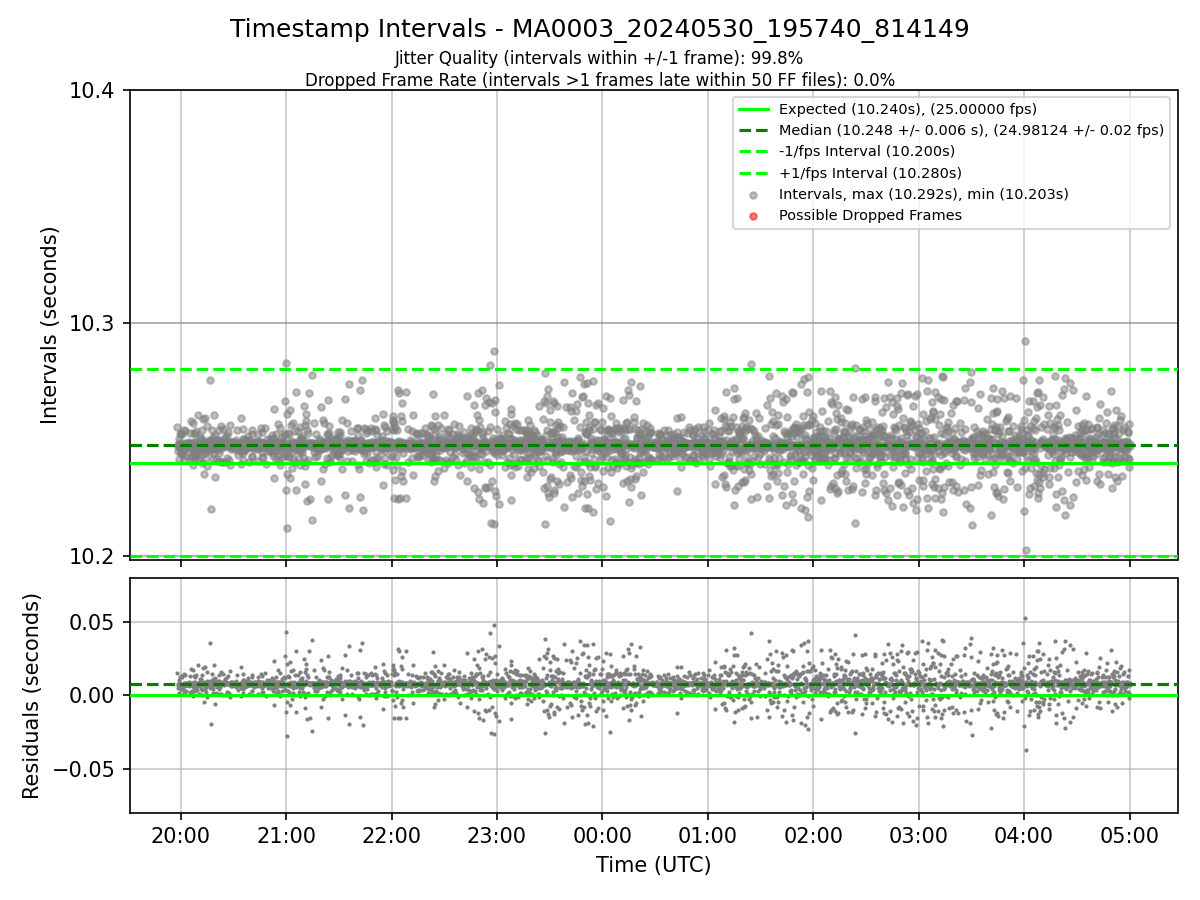Click the 03:00 time tick label
This screenshot has width=1200, height=900.
(919, 834)
